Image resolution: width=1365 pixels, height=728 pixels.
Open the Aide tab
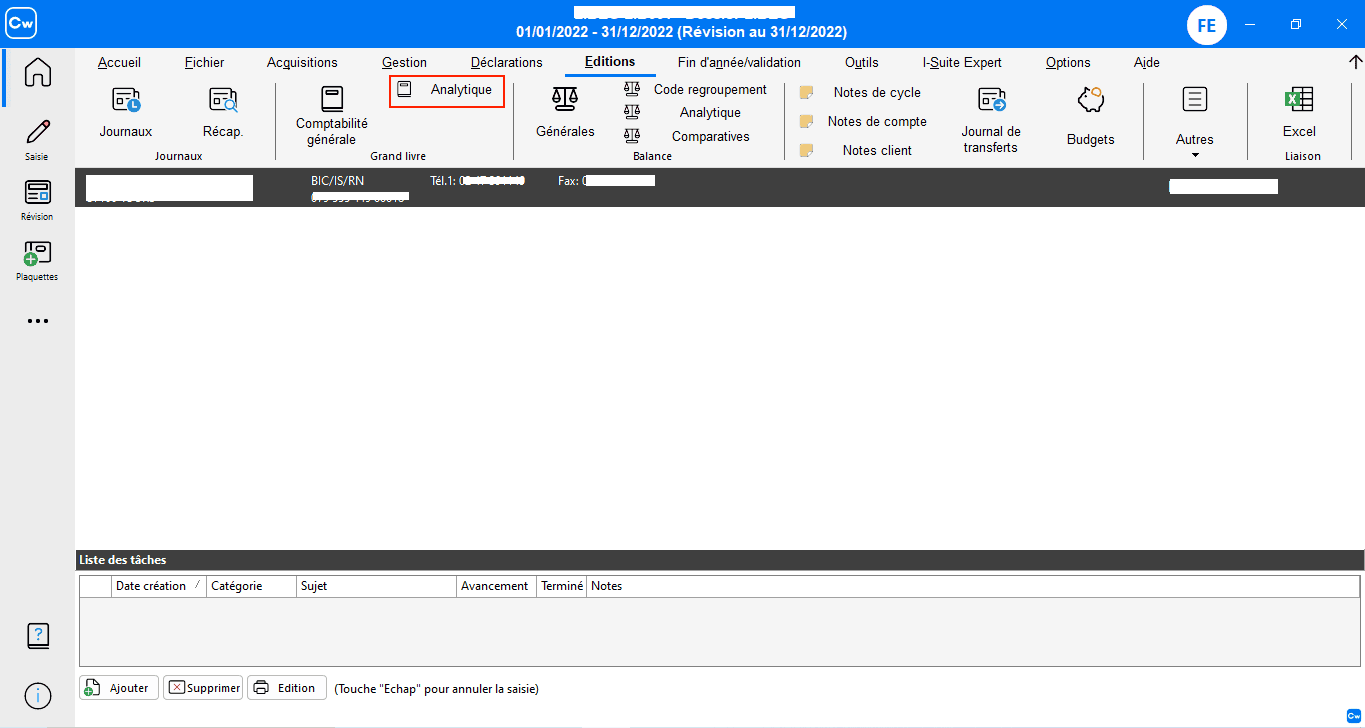pos(1147,62)
